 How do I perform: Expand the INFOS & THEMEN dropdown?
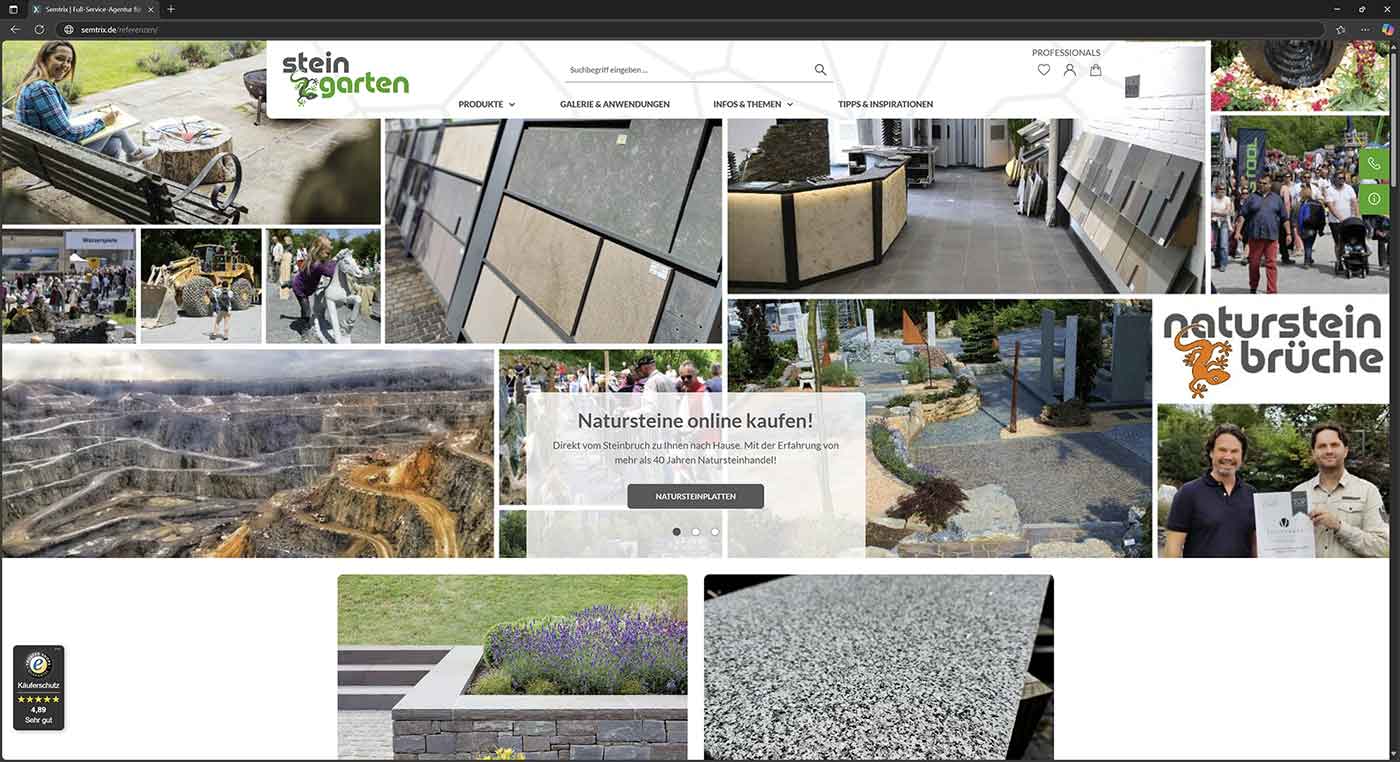(x=753, y=103)
